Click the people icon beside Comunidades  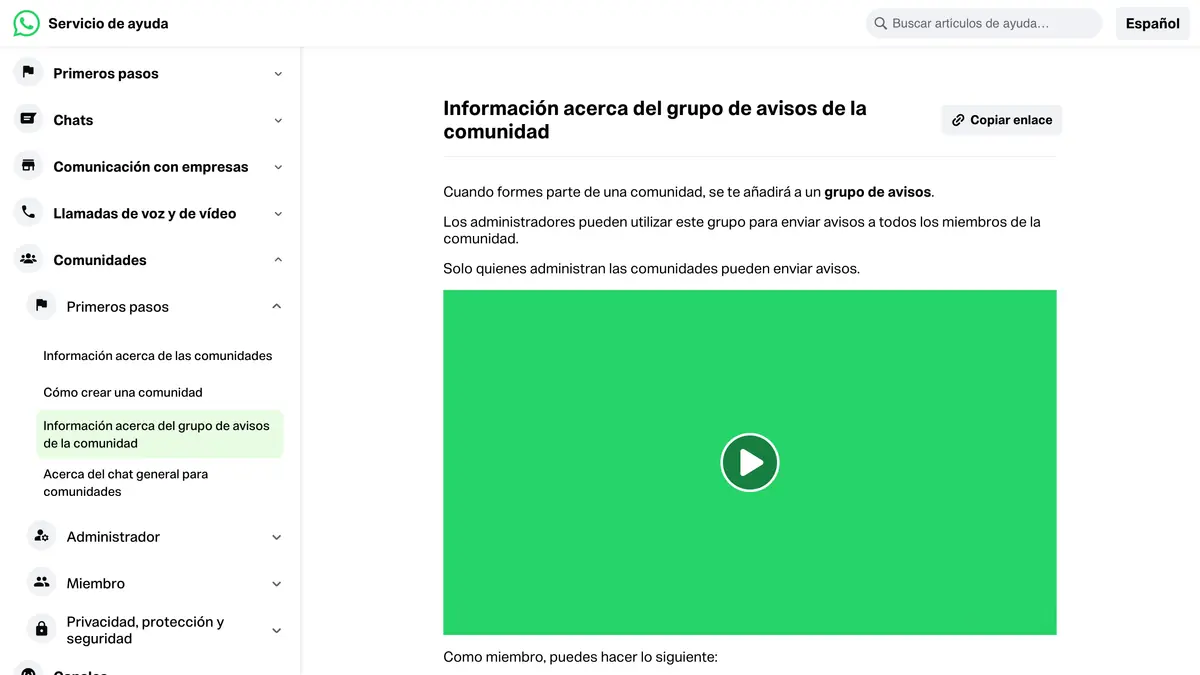tap(28, 259)
